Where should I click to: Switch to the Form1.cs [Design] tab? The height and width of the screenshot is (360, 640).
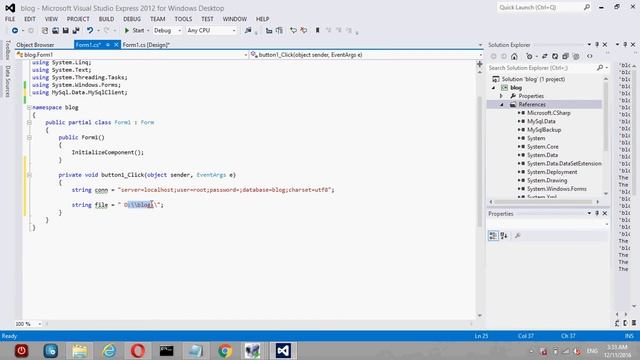tap(146, 45)
